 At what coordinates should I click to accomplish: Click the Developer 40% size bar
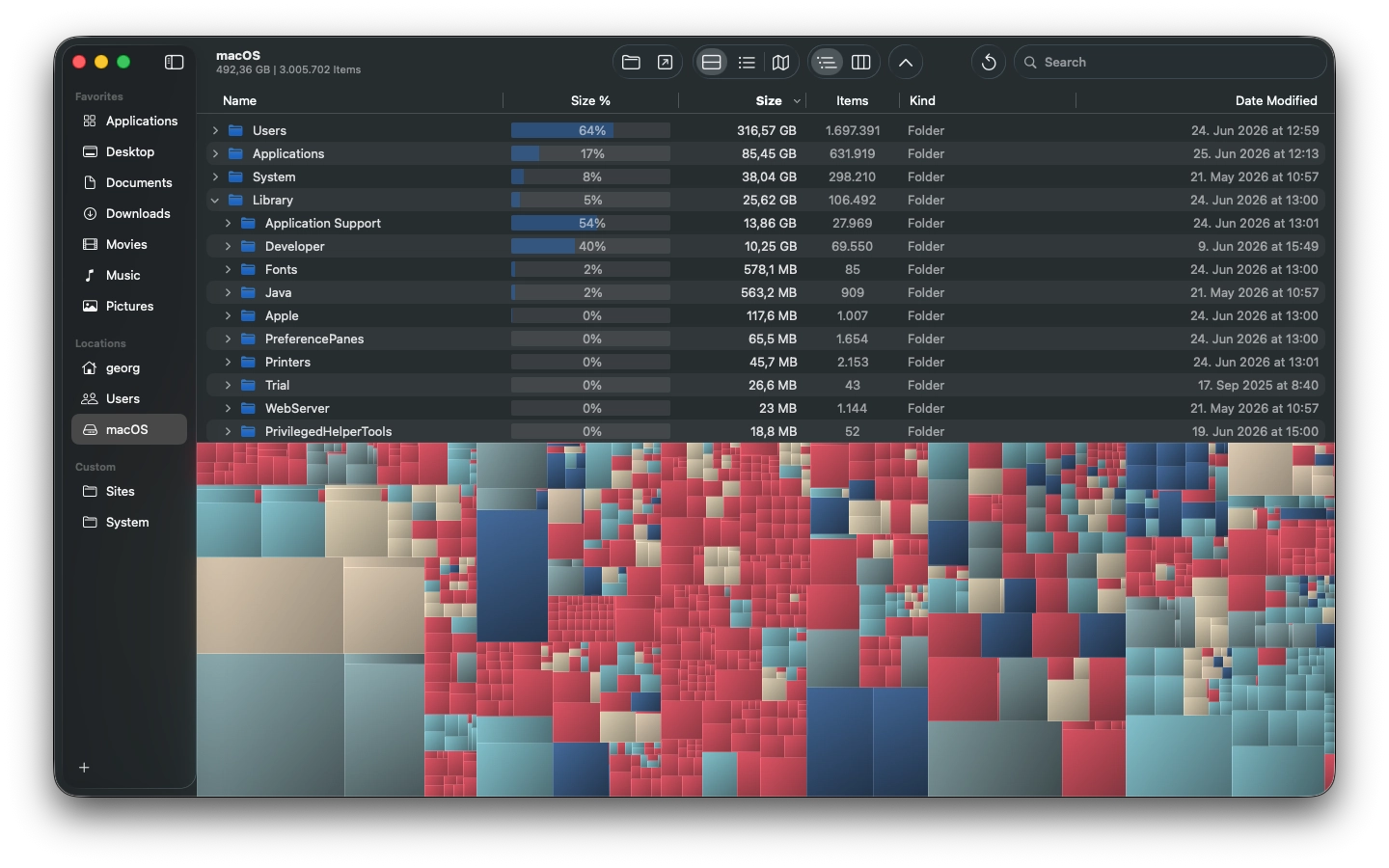[x=590, y=246]
